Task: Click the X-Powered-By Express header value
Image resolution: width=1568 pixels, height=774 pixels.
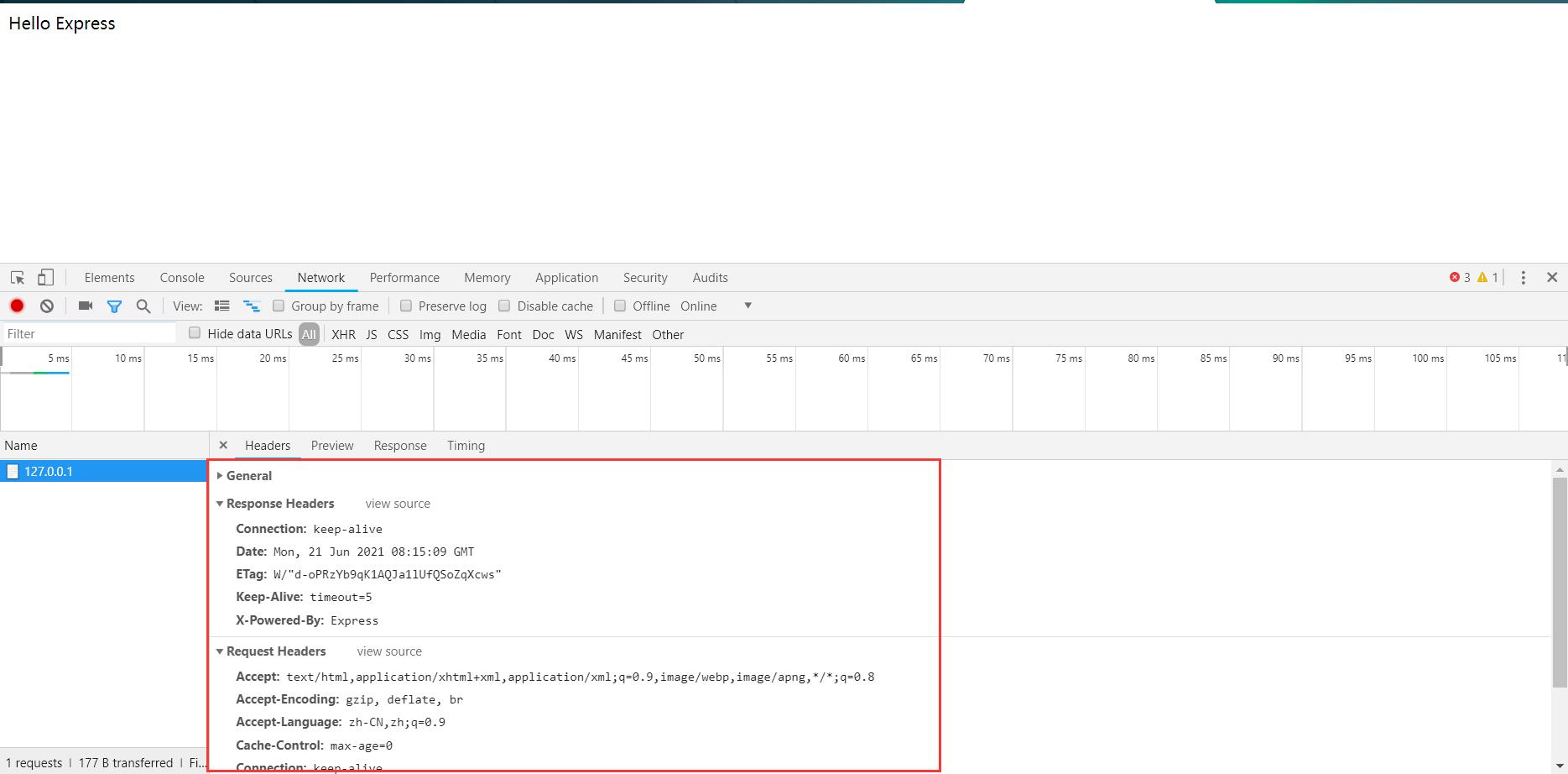Action: 354,621
